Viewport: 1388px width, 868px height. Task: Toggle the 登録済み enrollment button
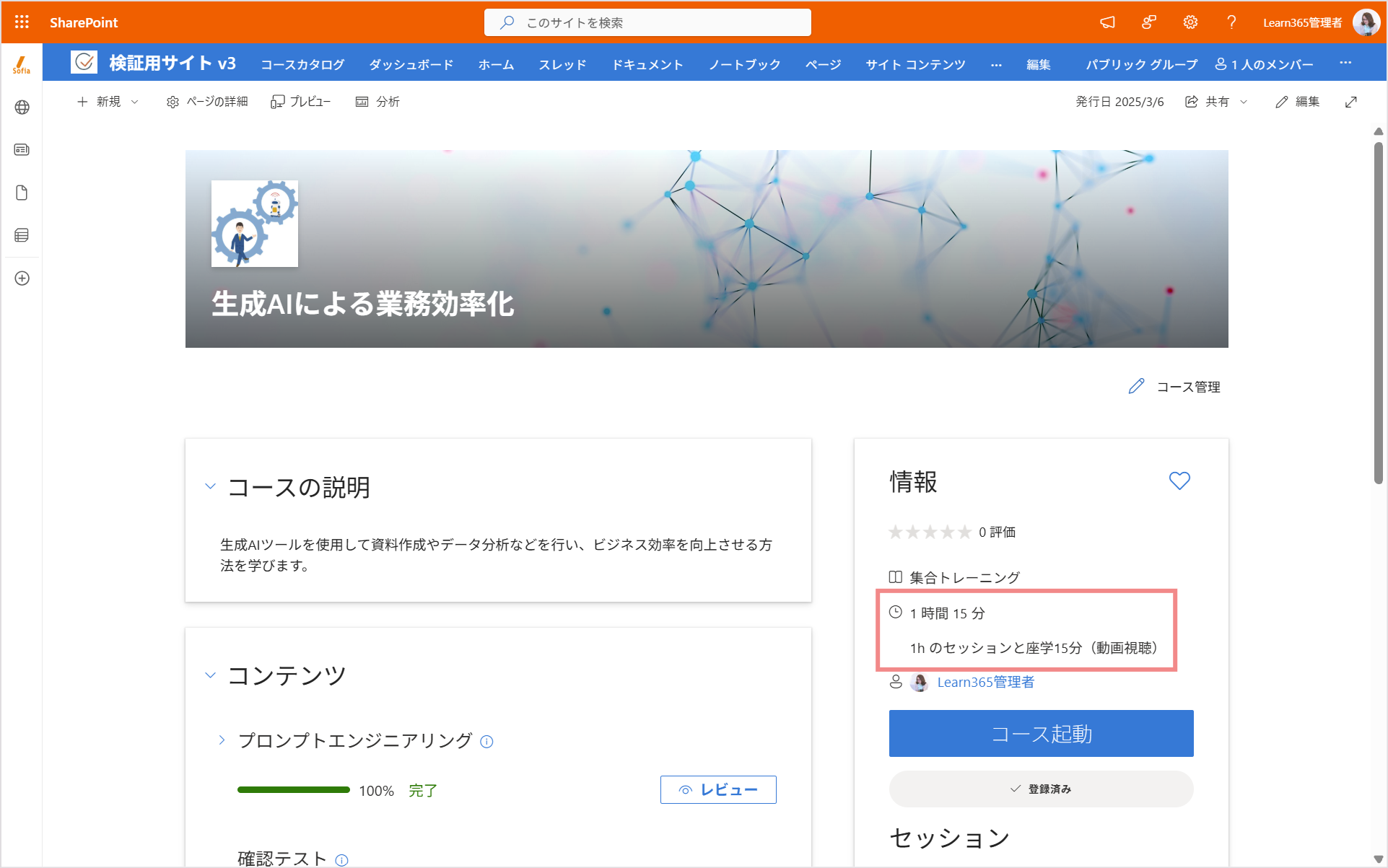point(1041,789)
